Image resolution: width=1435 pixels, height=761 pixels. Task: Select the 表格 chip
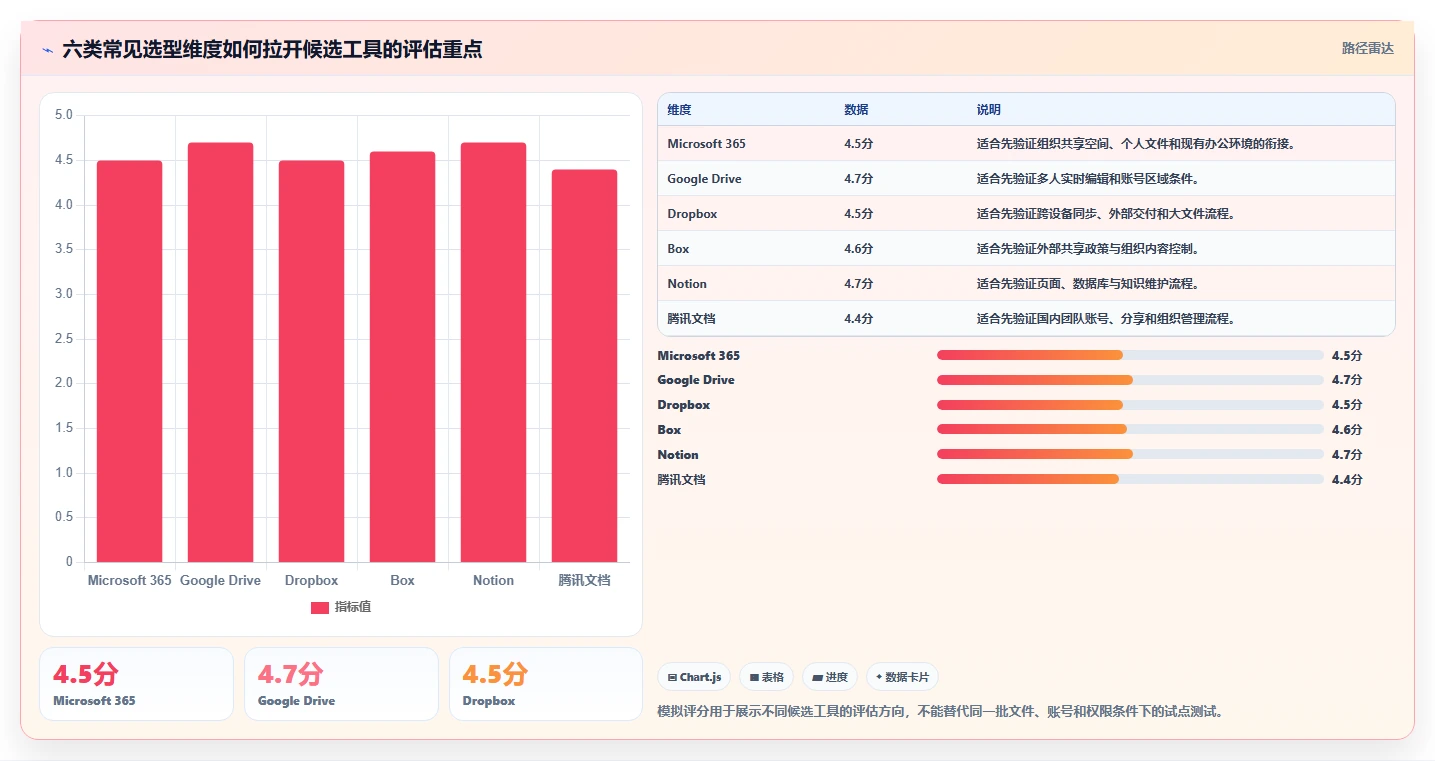[766, 677]
